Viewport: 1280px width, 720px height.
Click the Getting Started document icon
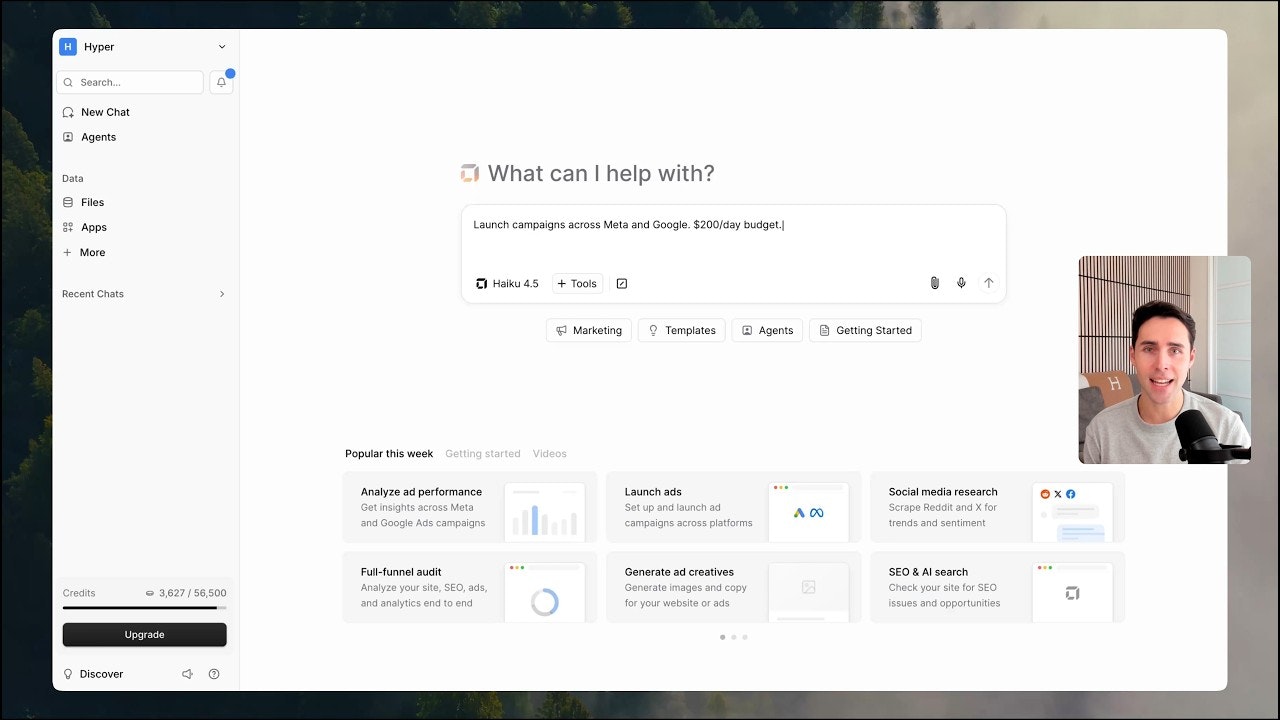[825, 330]
